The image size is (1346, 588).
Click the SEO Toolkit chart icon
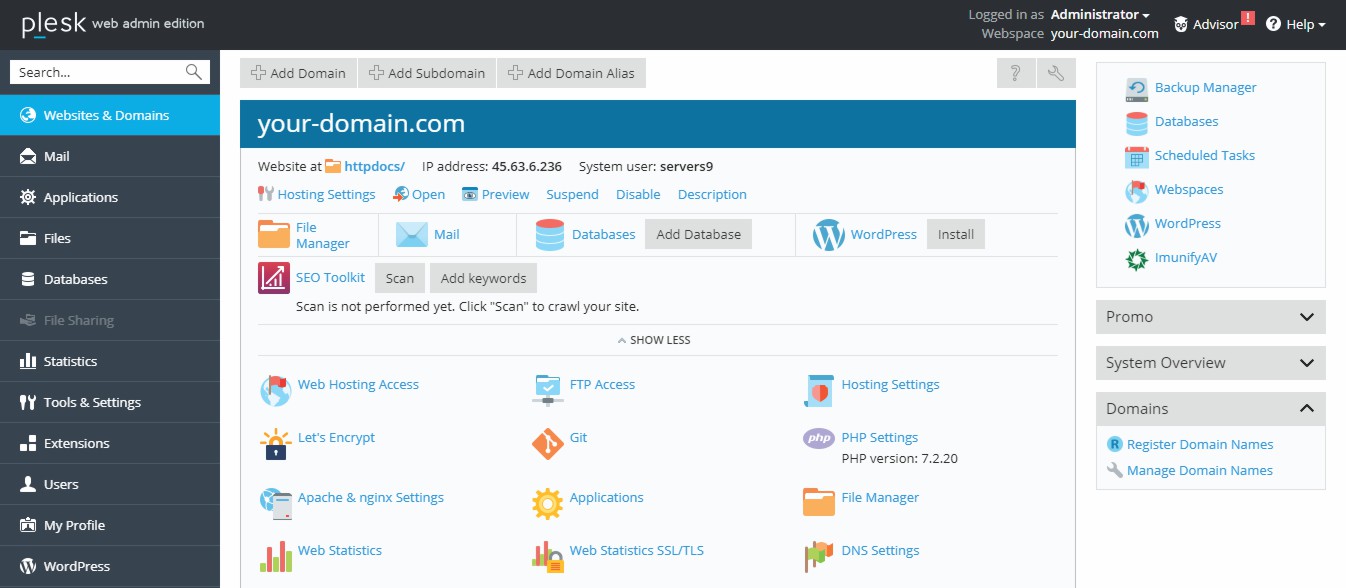[x=274, y=278]
